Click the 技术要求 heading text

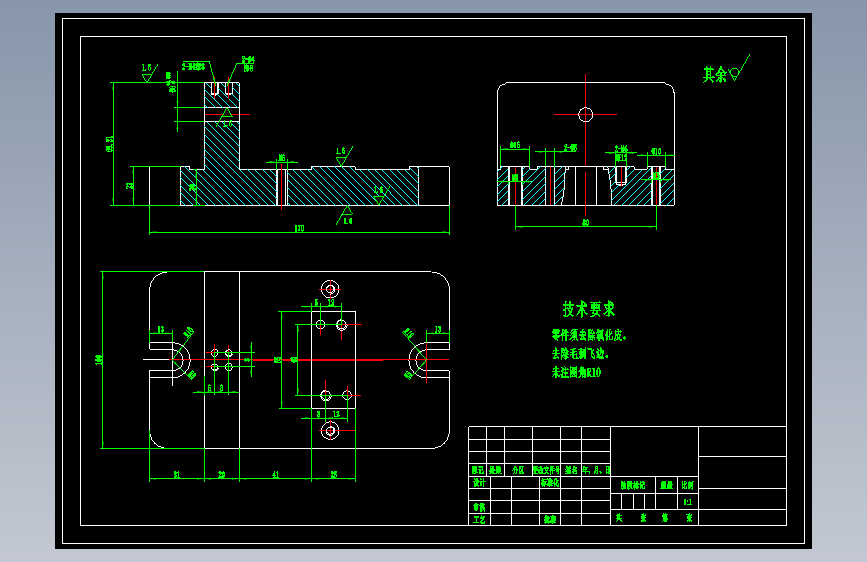point(589,309)
